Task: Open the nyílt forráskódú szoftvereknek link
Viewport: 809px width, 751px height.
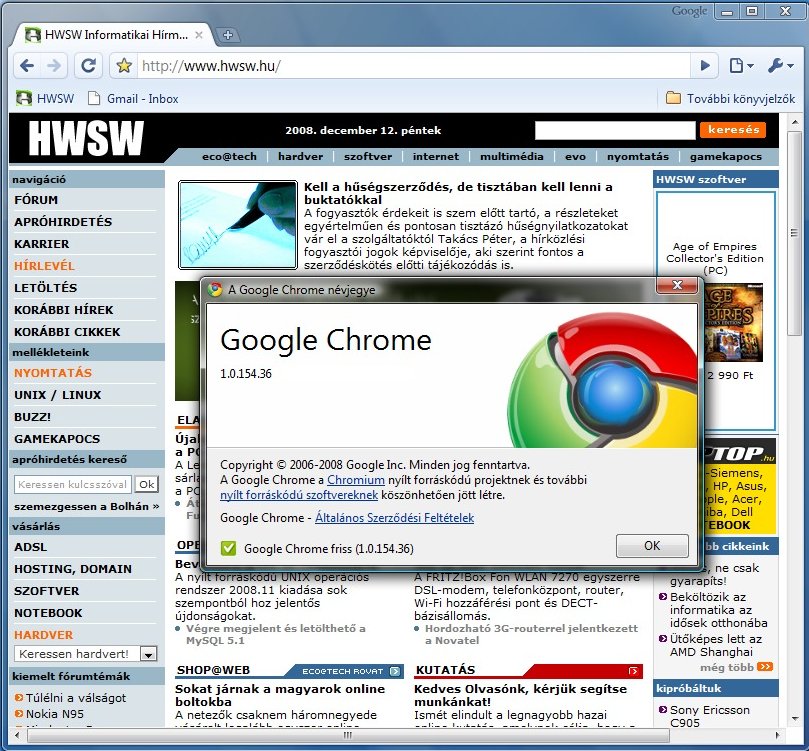Action: click(299, 495)
